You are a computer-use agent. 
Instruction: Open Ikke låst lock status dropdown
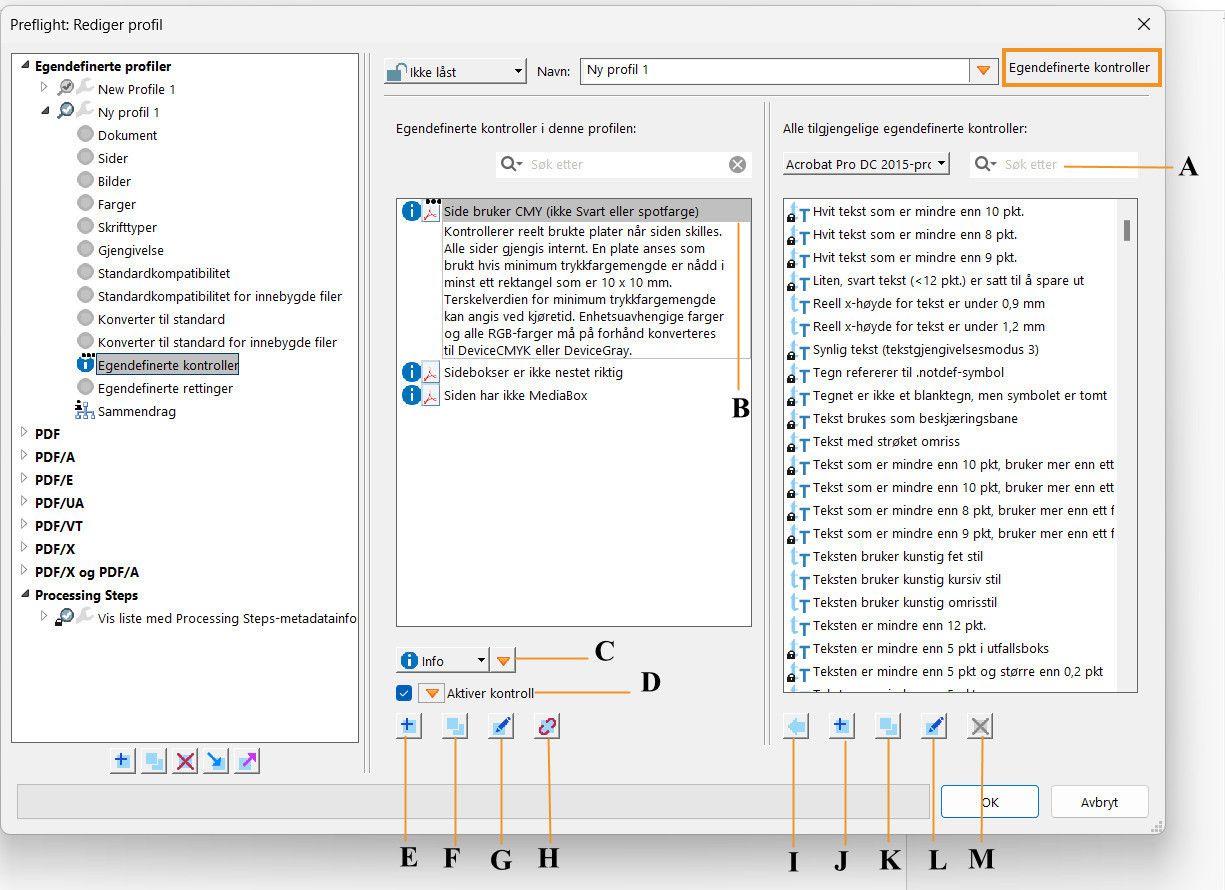click(x=455, y=71)
